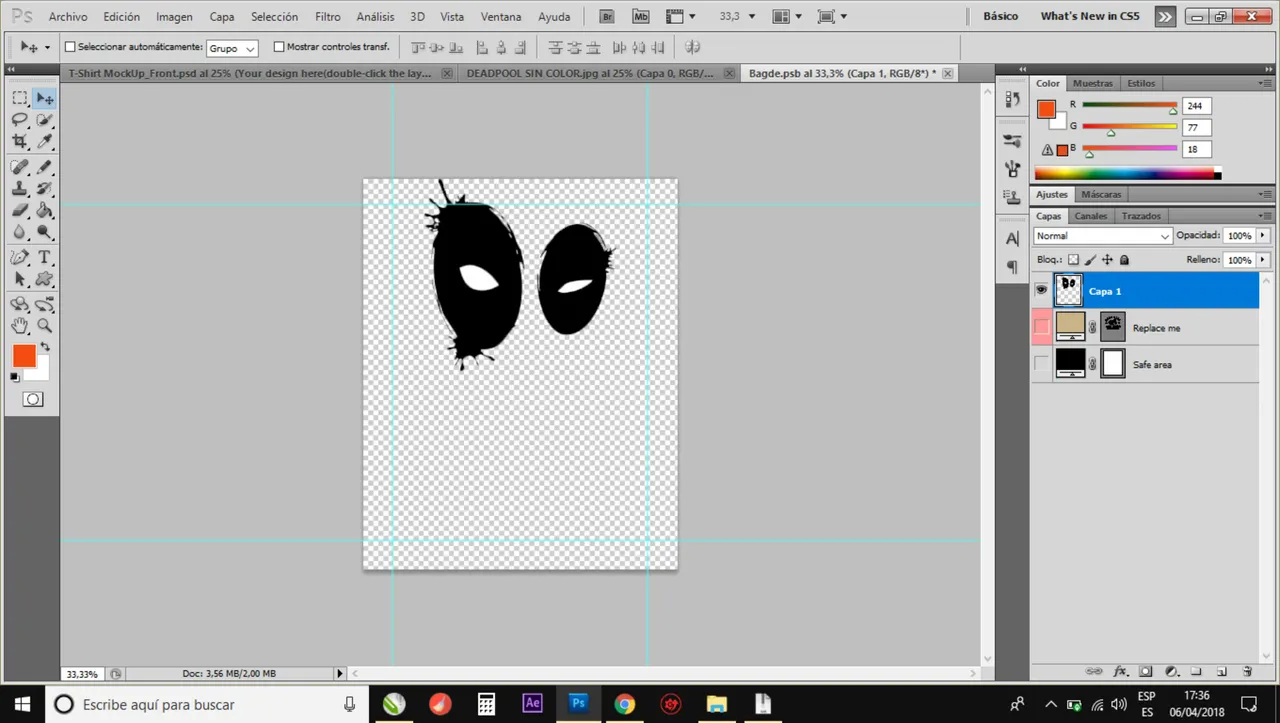Add a layer mask
The width and height of the screenshot is (1280, 723).
pyautogui.click(x=1146, y=672)
